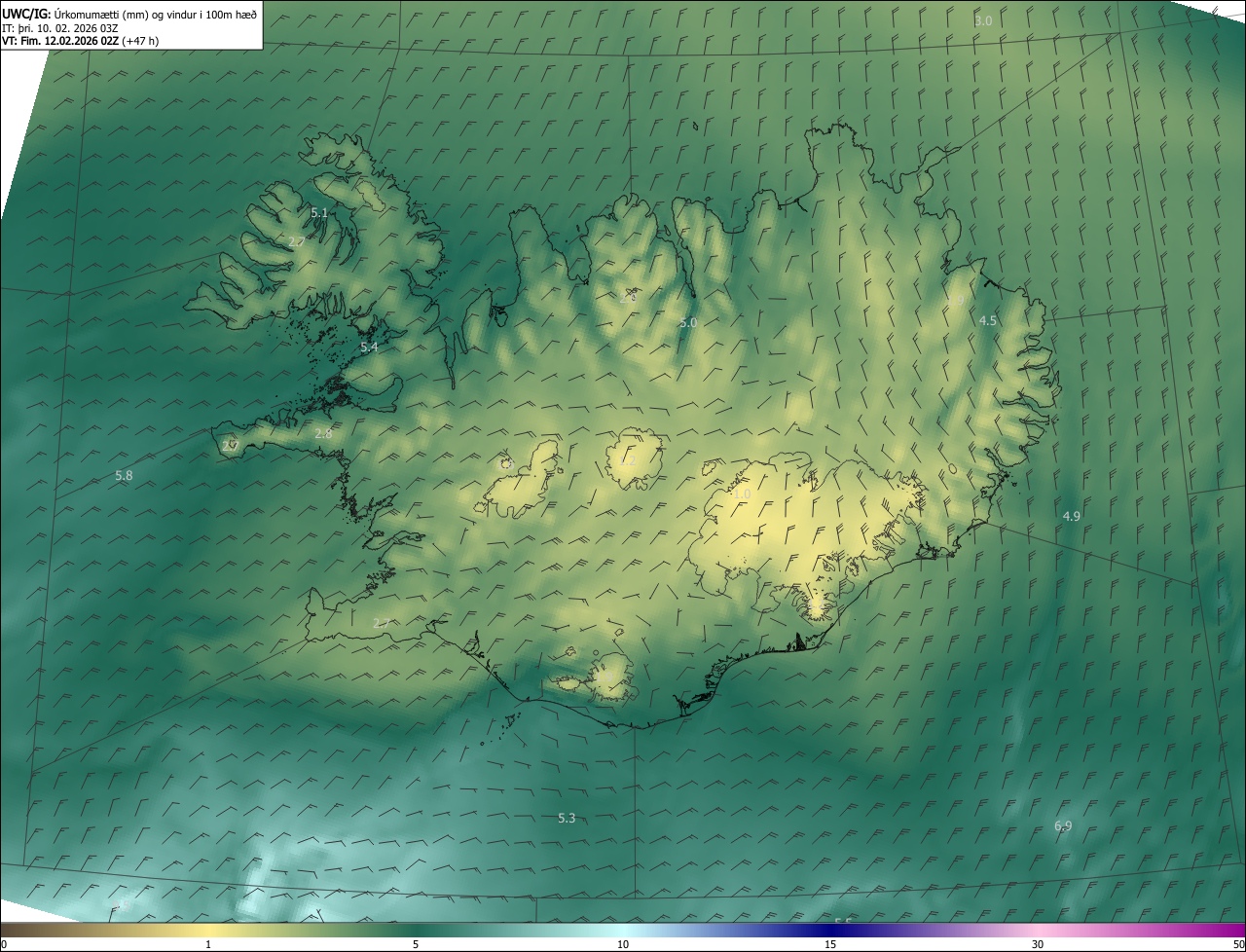This screenshot has height=952, width=1246.
Task: Click the '5.1' value on the Westfjords
Action: tap(319, 212)
